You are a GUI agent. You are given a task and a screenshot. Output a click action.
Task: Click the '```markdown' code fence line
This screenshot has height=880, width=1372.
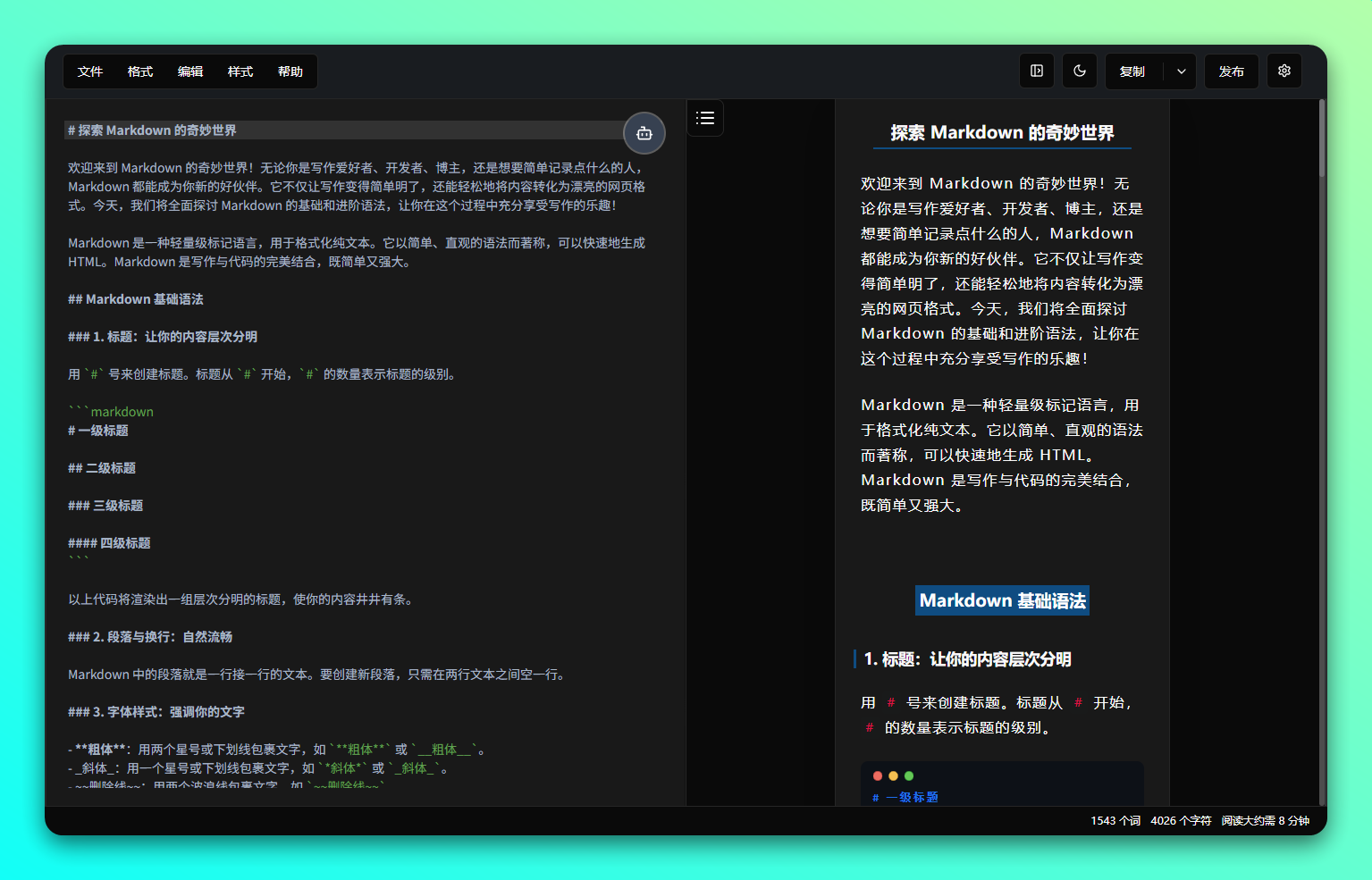(x=111, y=412)
